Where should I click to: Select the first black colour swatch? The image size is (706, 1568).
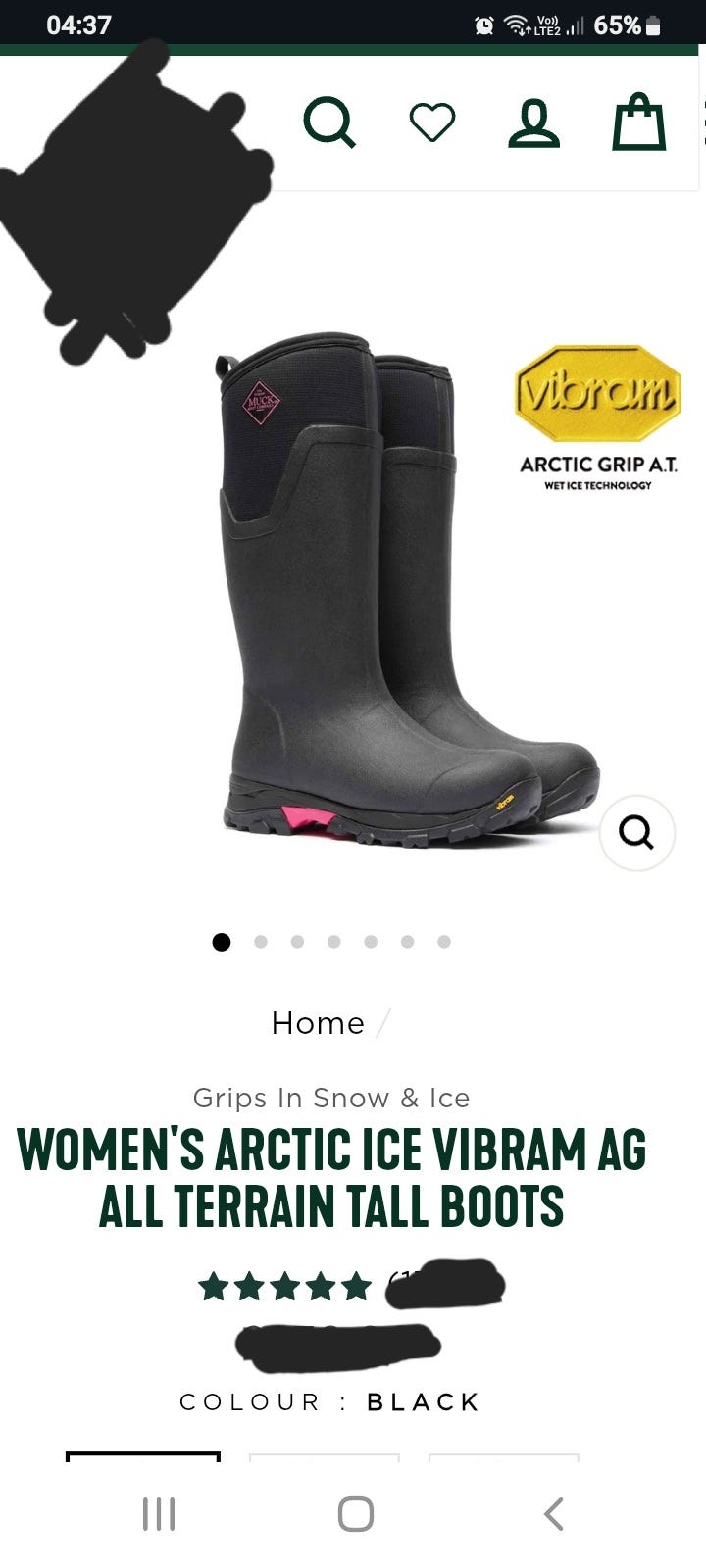(x=143, y=1457)
